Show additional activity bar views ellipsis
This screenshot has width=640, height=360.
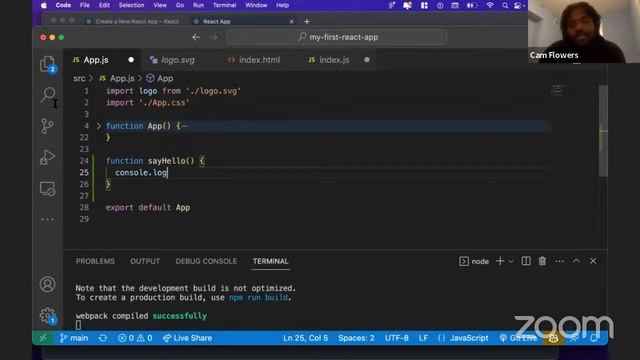(47, 220)
